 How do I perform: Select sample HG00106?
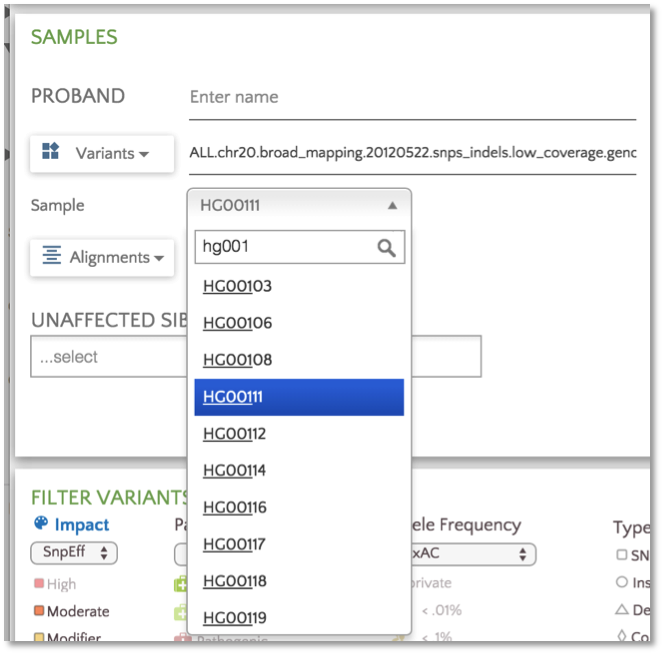point(299,323)
